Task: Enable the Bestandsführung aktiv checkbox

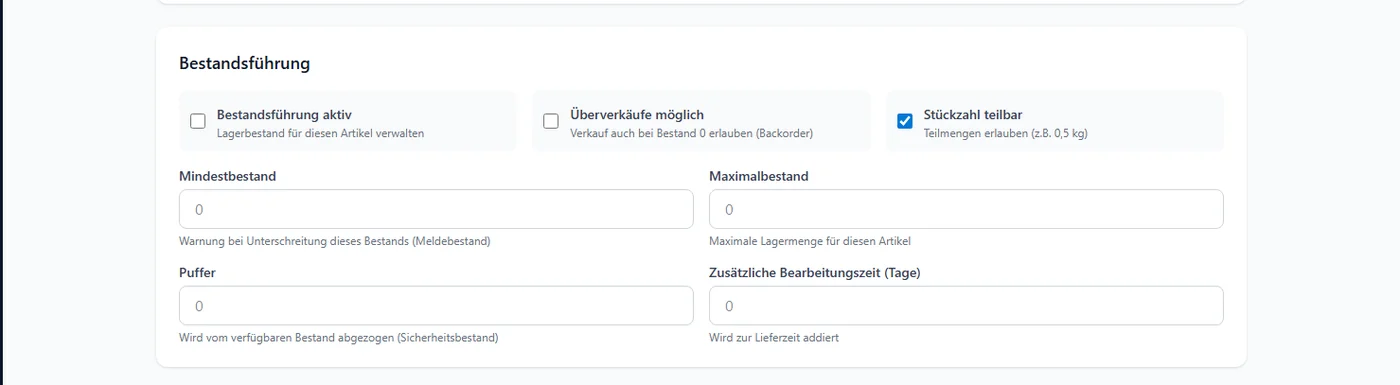Action: (198, 122)
